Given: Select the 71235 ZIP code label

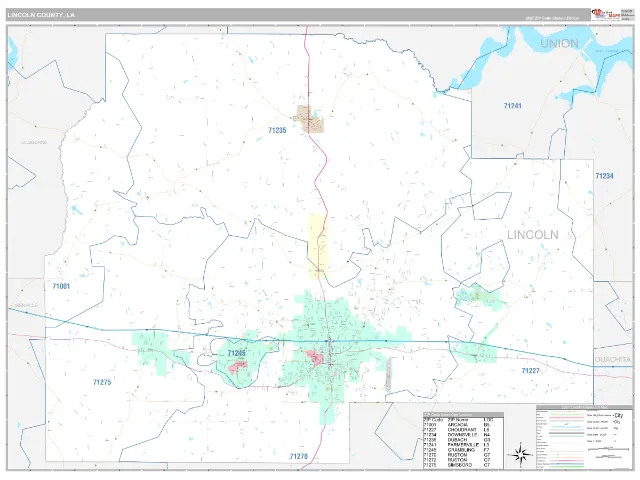Looking at the screenshot, I should (277, 130).
